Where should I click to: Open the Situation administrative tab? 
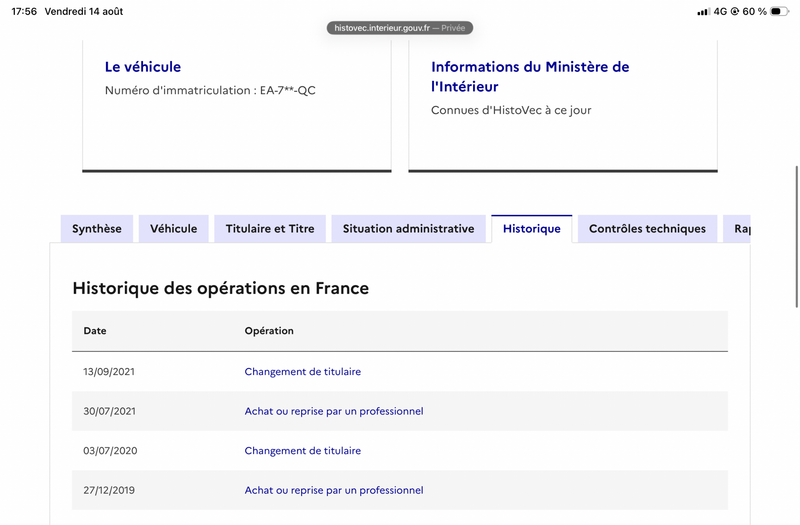(x=409, y=229)
